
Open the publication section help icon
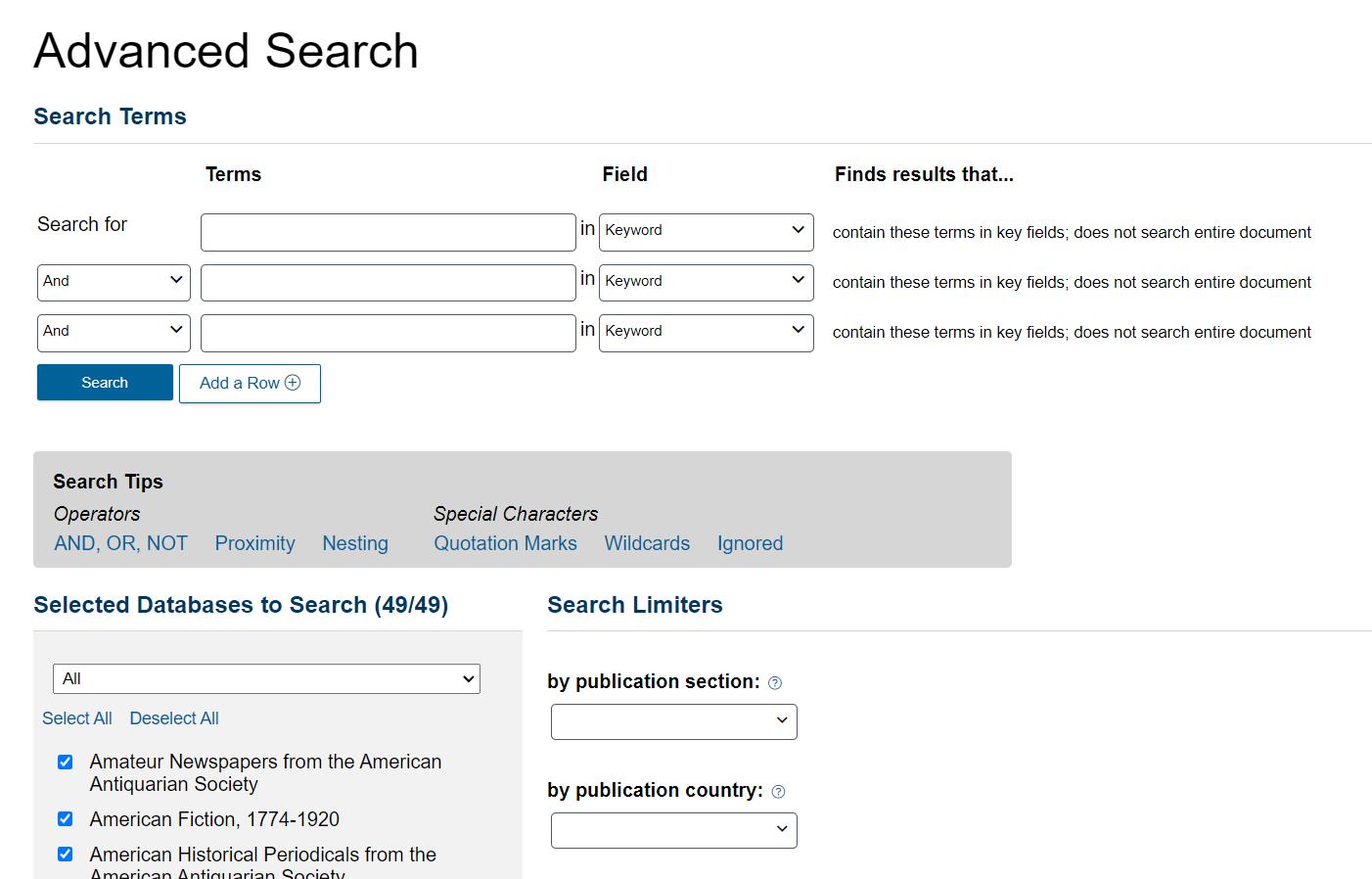point(774,682)
